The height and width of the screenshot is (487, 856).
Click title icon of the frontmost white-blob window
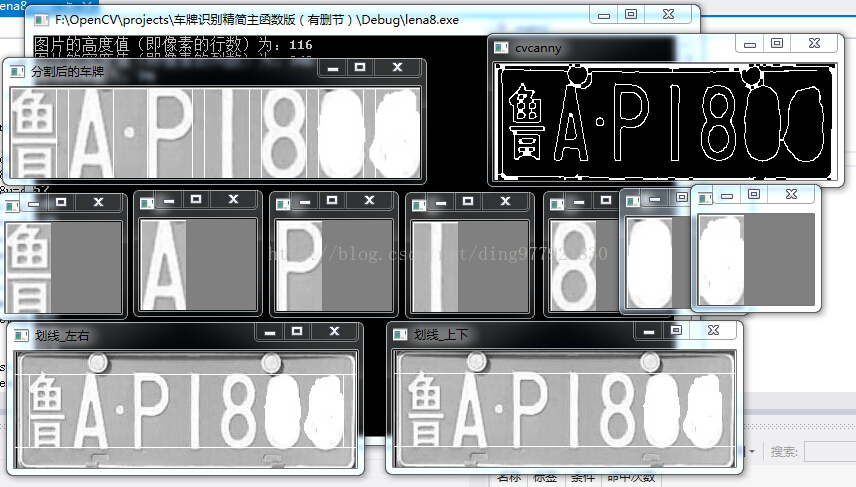(705, 198)
